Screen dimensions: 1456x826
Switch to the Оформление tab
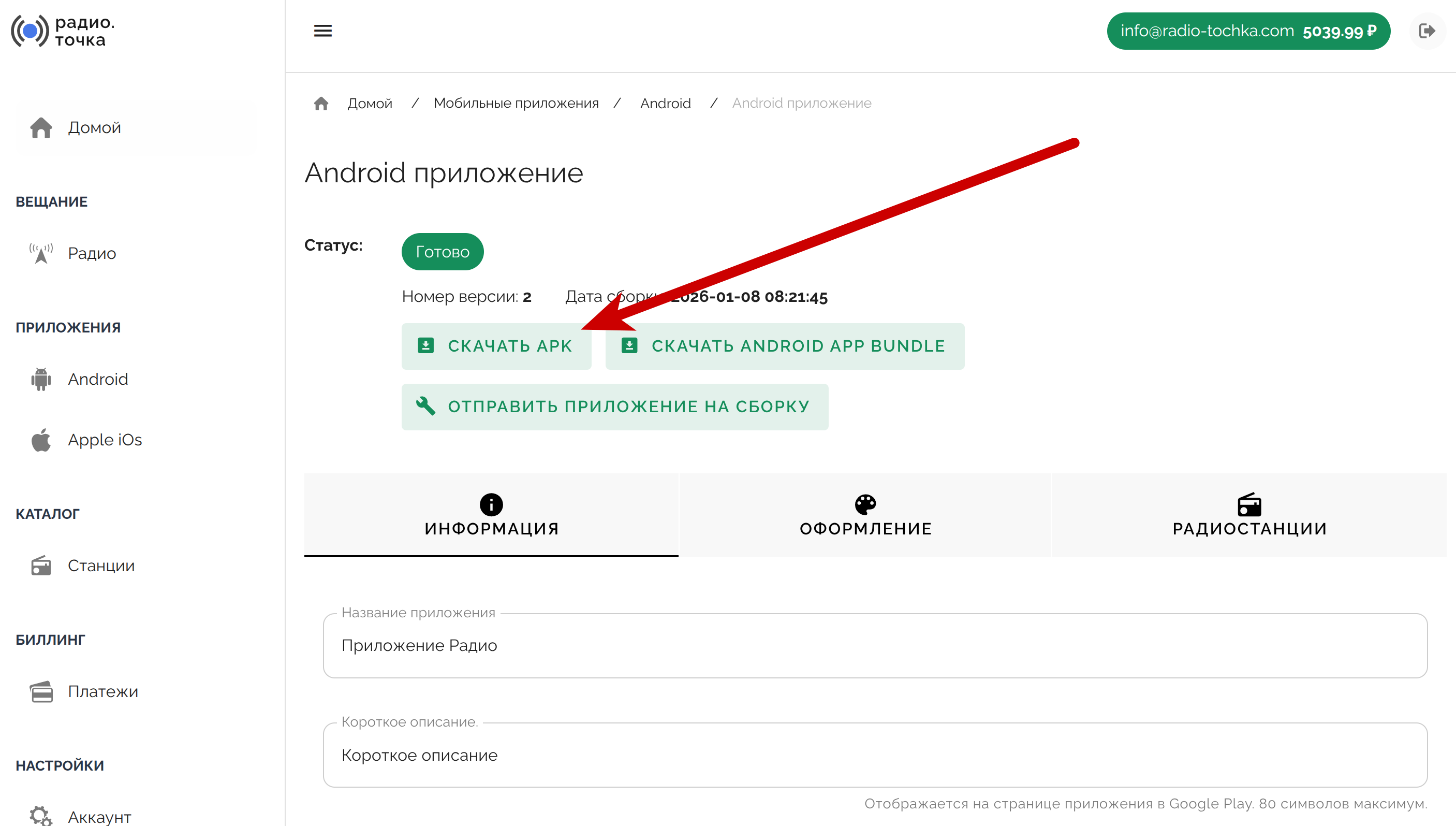865,515
